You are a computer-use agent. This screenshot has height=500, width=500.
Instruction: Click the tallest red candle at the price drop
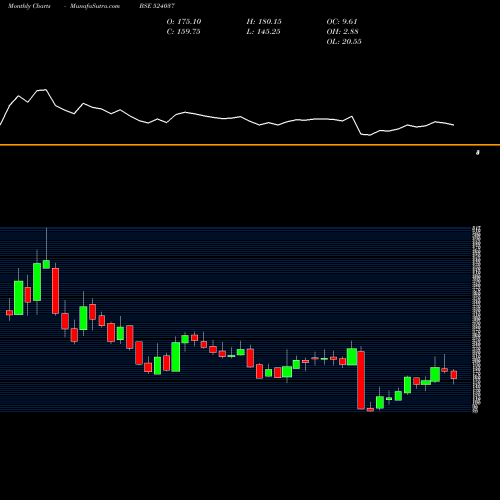tap(361, 380)
